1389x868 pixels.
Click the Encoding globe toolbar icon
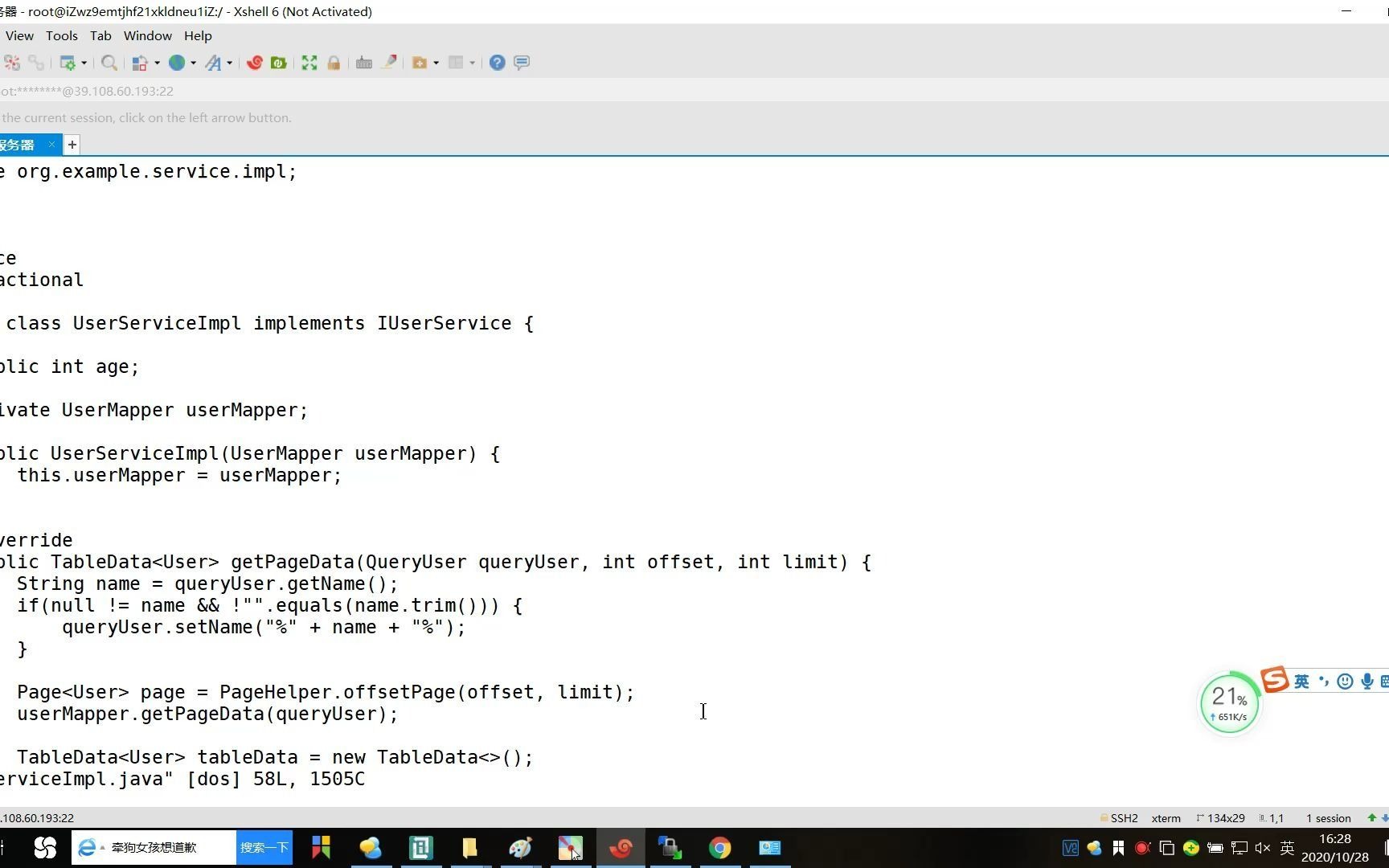(177, 63)
